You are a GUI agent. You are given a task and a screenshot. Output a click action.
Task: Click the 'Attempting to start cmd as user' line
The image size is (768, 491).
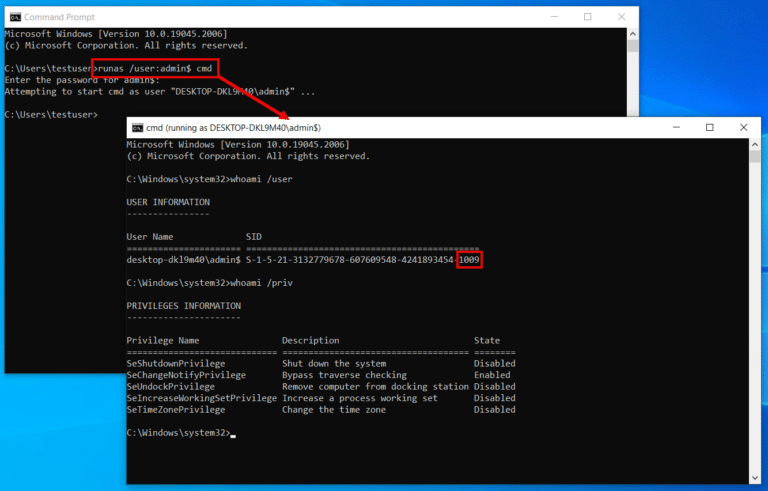[x=159, y=92]
